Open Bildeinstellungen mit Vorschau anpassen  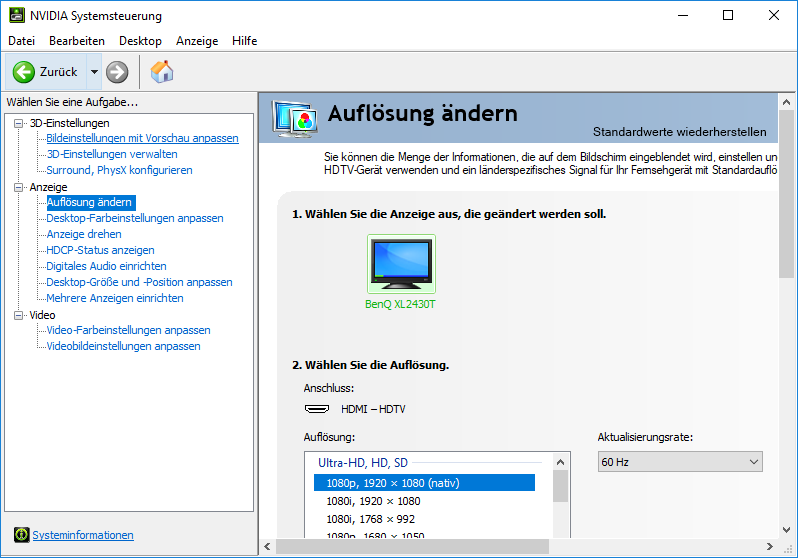click(x=142, y=138)
